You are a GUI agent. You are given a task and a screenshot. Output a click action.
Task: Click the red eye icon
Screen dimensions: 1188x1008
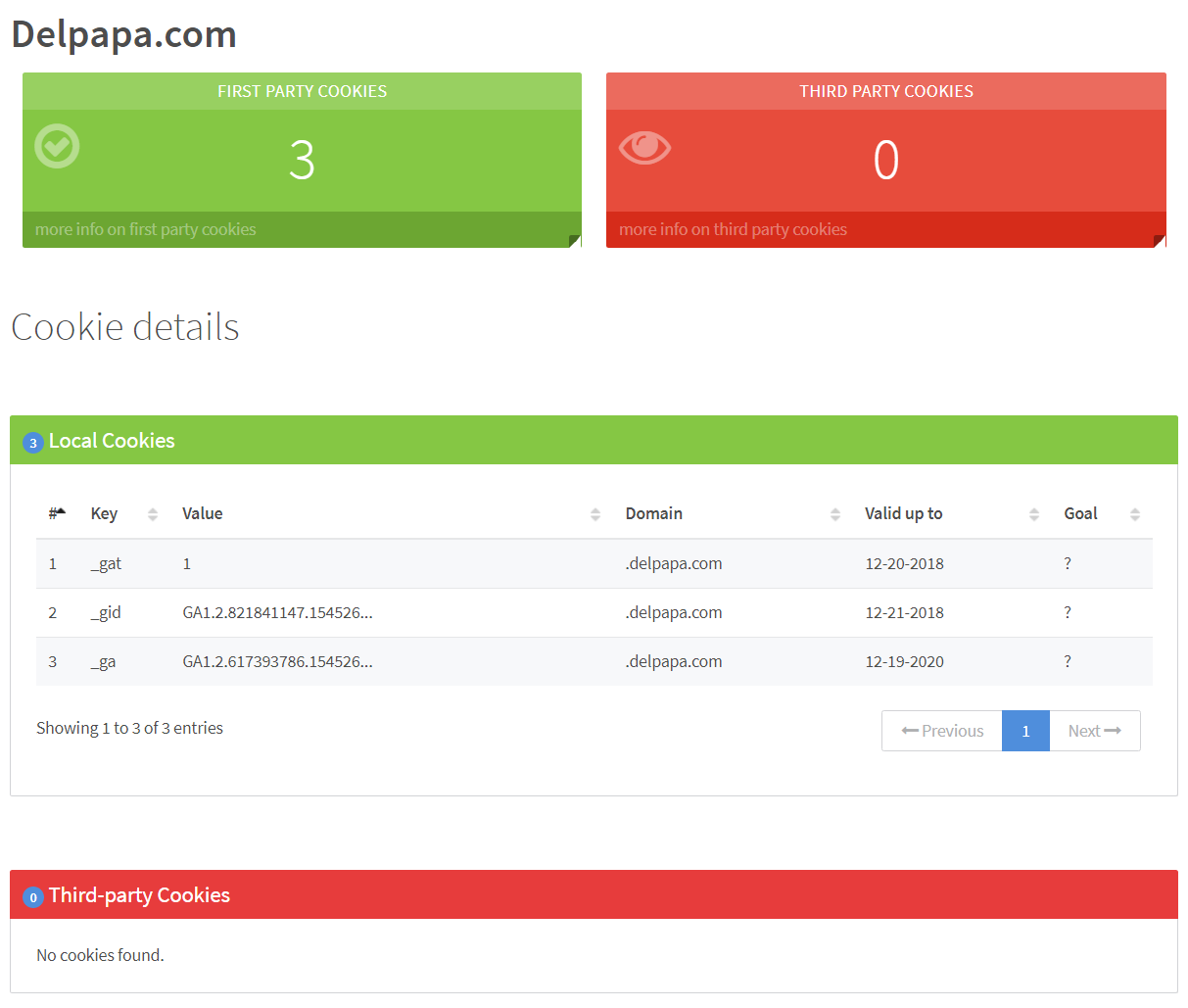[x=644, y=147]
